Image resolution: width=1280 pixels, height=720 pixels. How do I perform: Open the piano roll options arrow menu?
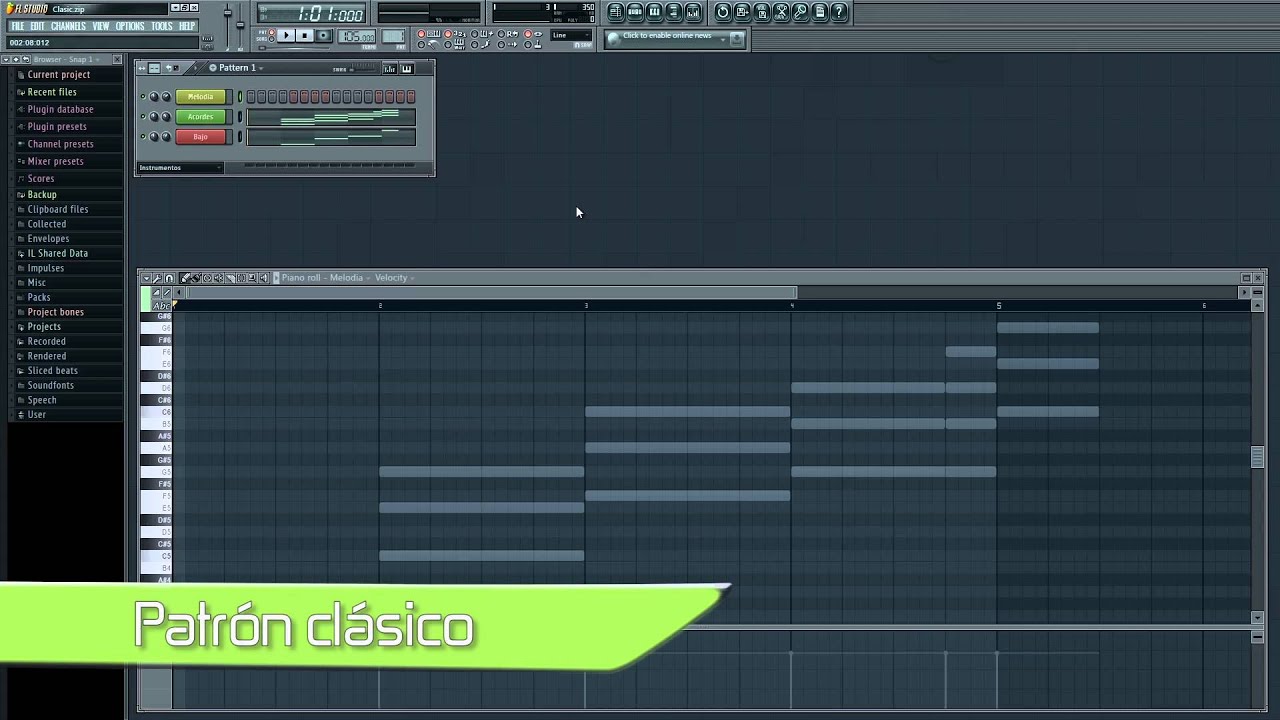(x=146, y=278)
